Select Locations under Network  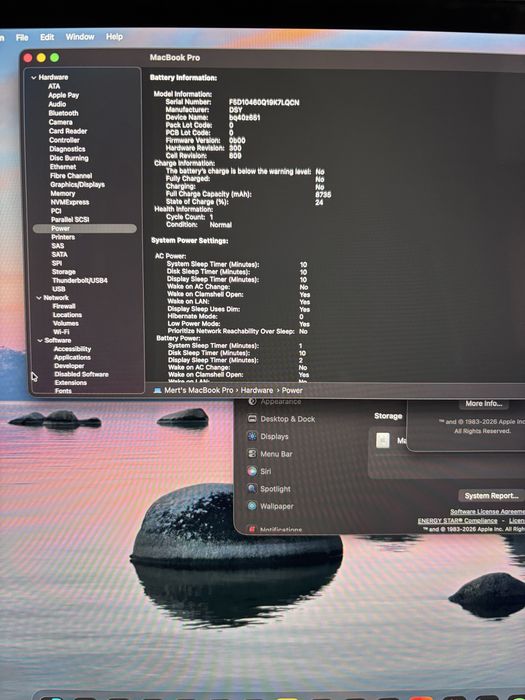[x=67, y=315]
